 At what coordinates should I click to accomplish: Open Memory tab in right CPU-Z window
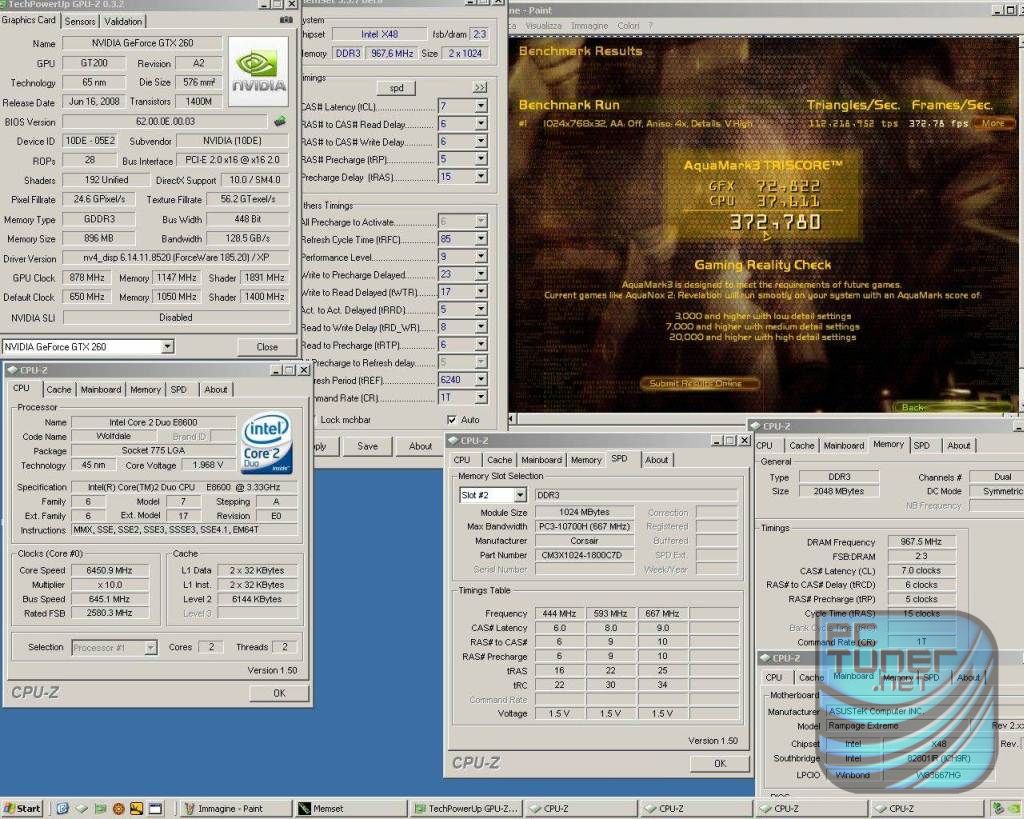pyautogui.click(x=888, y=444)
